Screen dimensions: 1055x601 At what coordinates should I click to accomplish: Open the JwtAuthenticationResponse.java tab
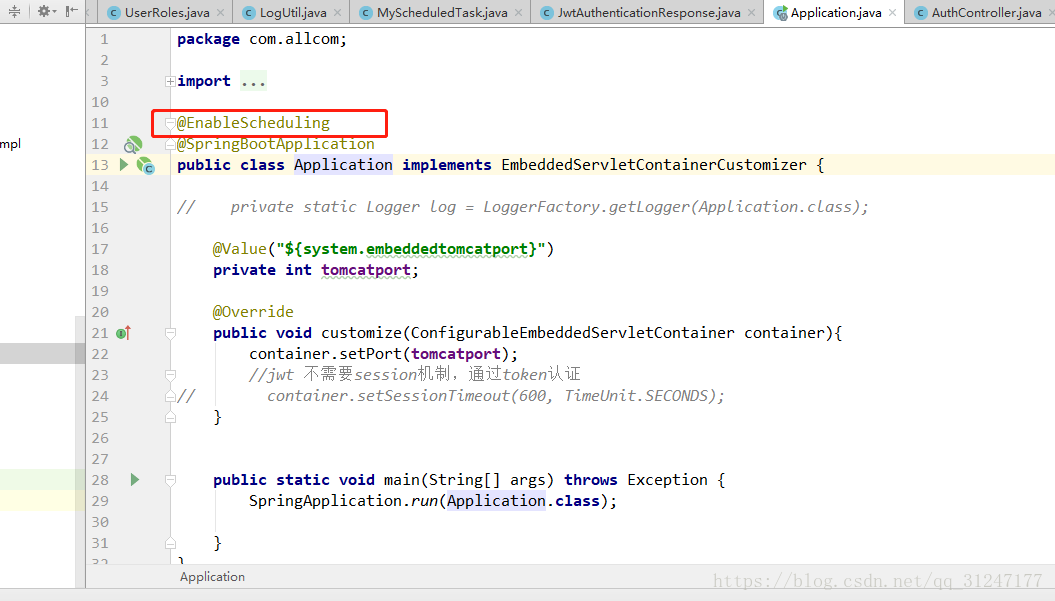click(648, 12)
